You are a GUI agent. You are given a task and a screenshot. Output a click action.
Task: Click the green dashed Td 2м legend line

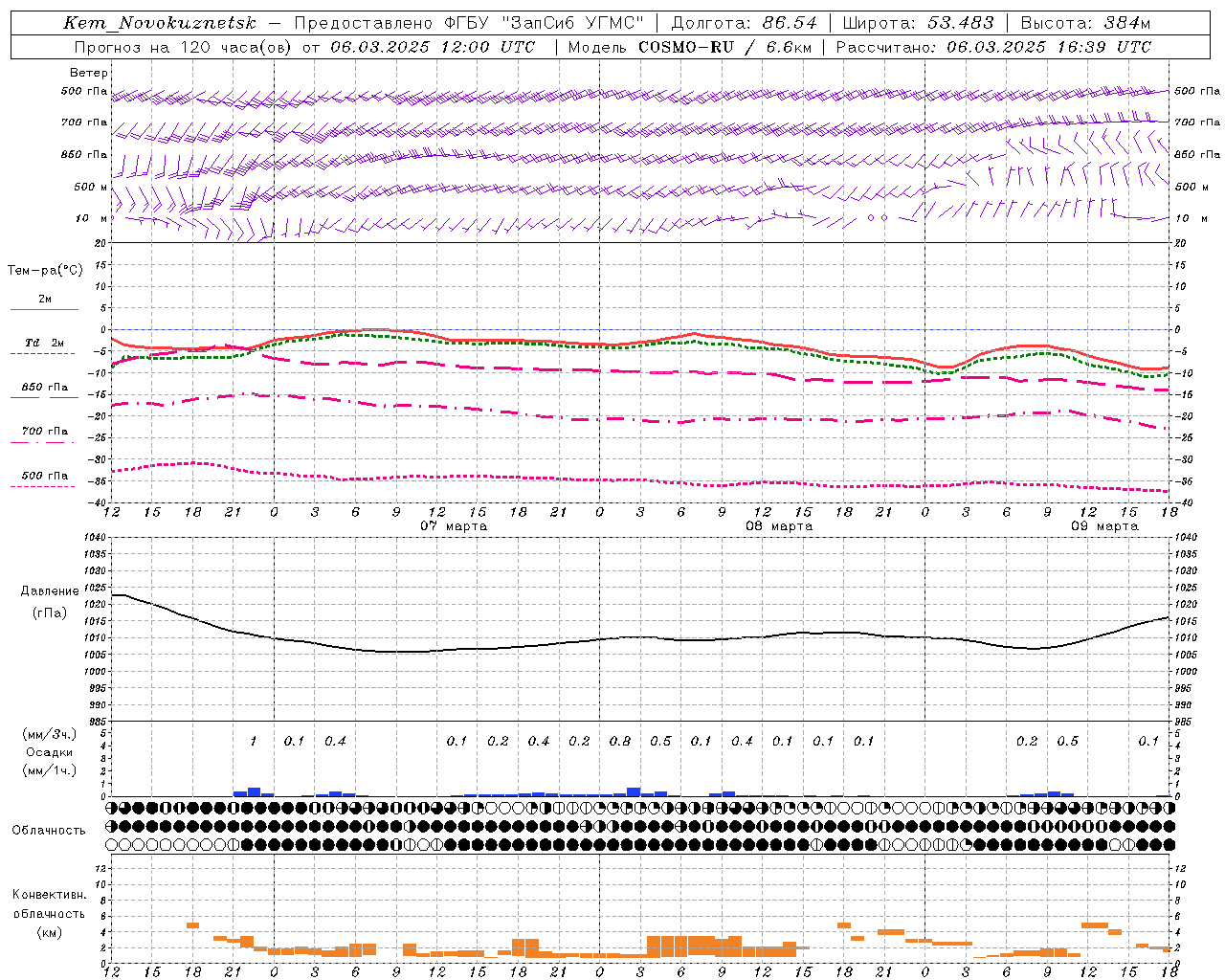pyautogui.click(x=44, y=353)
